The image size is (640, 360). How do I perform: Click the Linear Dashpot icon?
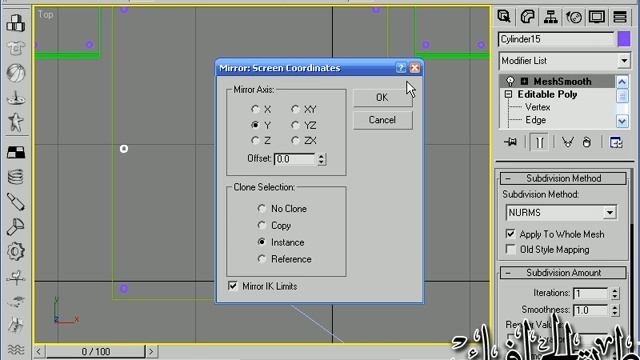pyautogui.click(x=16, y=202)
